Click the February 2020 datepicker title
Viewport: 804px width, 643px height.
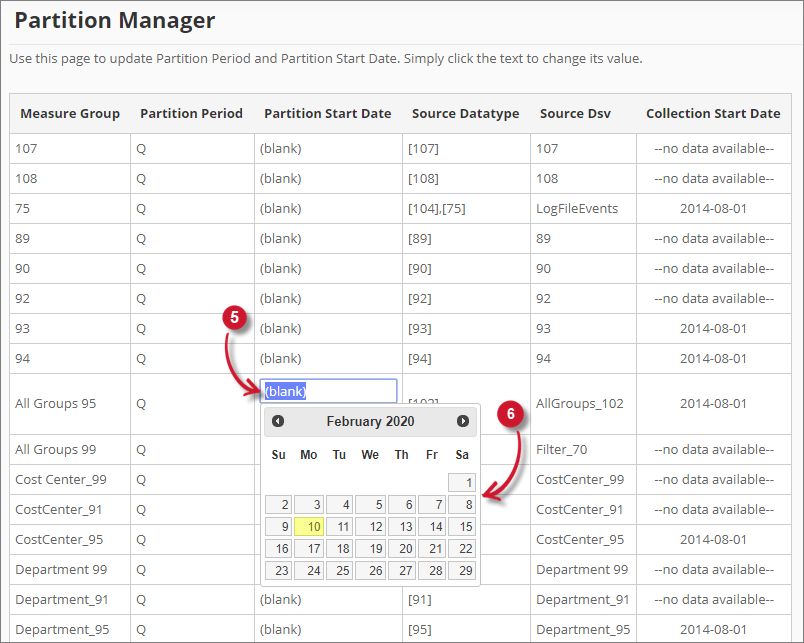click(x=370, y=421)
